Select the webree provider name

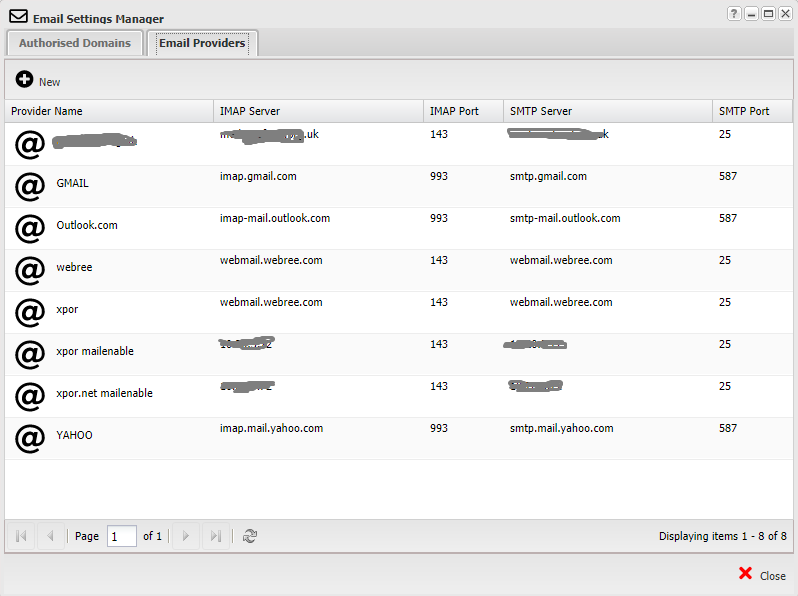pyautogui.click(x=74, y=267)
